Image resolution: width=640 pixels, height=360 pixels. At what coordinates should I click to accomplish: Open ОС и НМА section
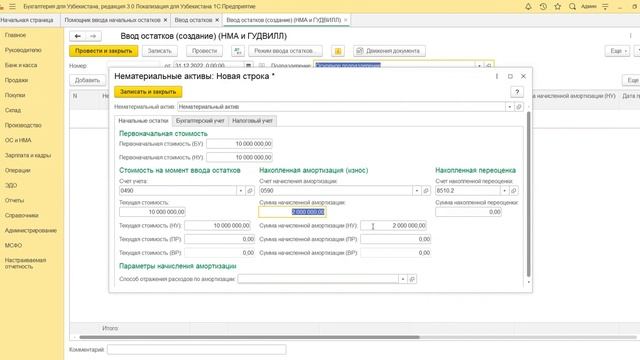[18, 140]
